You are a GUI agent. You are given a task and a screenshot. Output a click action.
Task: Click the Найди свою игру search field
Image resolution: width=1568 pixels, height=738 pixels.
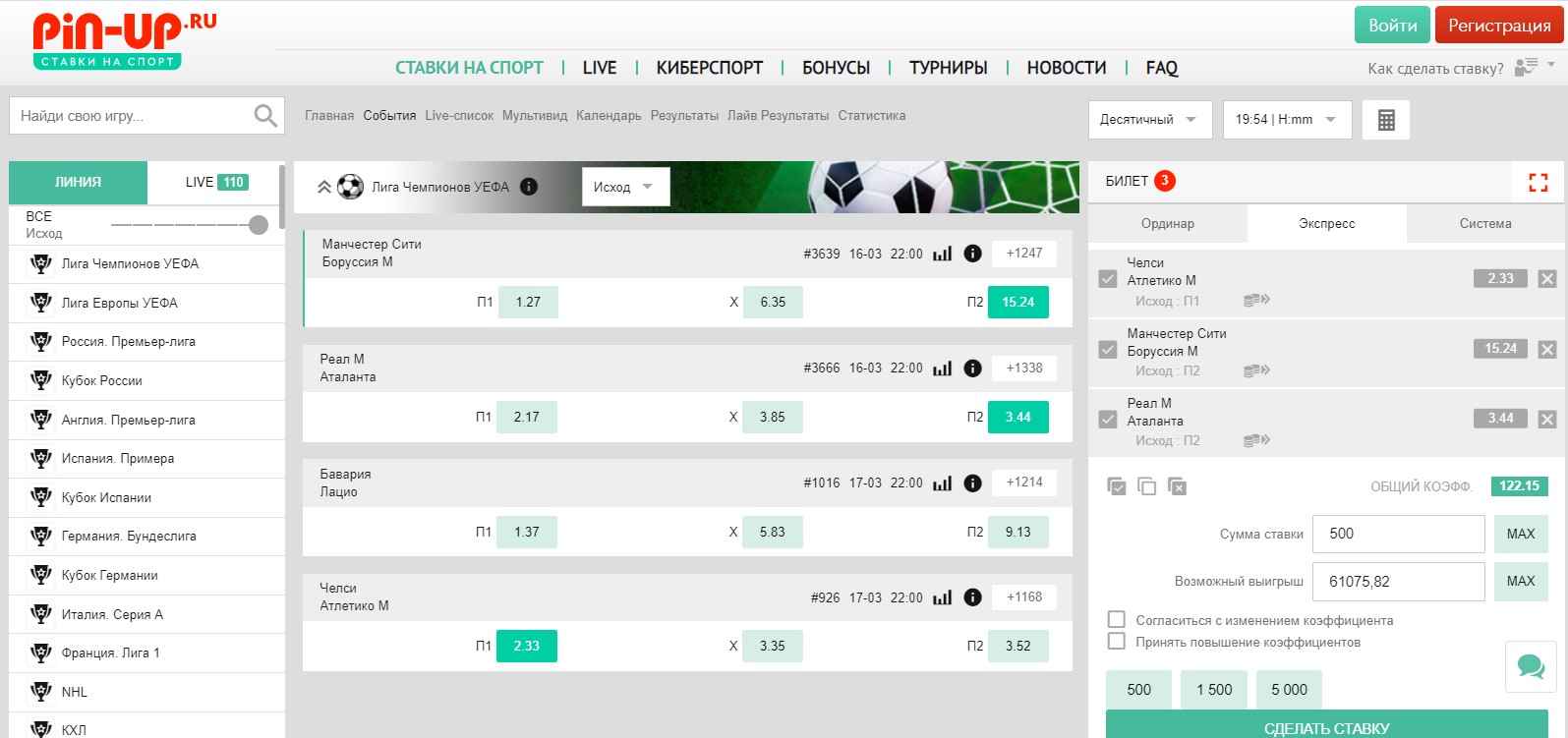pyautogui.click(x=146, y=116)
